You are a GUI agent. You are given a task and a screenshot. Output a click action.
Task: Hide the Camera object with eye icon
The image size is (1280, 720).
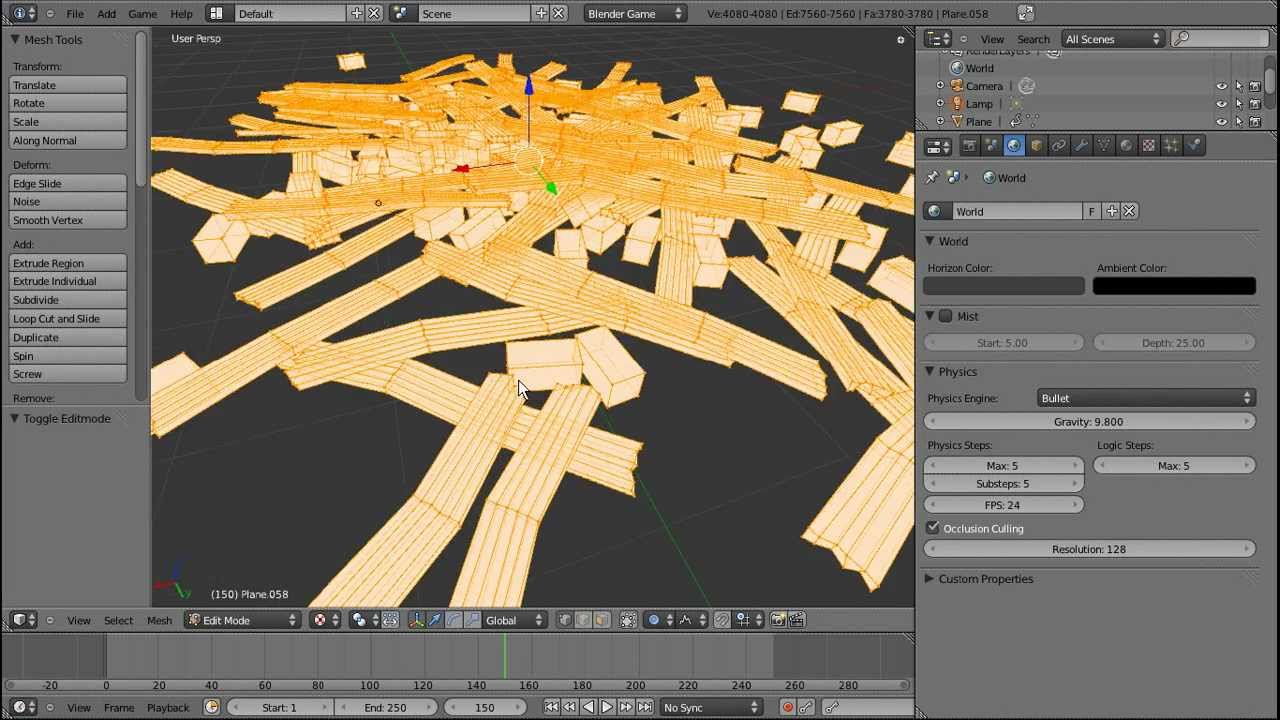pyautogui.click(x=1221, y=86)
